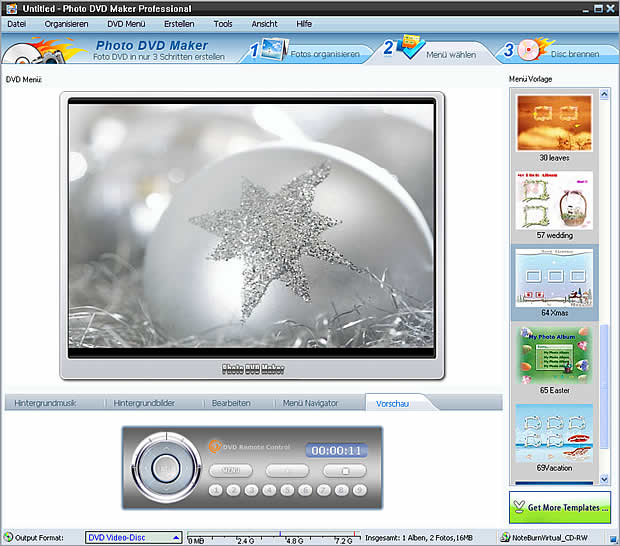Open the Hilfe menu
Viewport: 620px width, 546px height.
pos(304,24)
